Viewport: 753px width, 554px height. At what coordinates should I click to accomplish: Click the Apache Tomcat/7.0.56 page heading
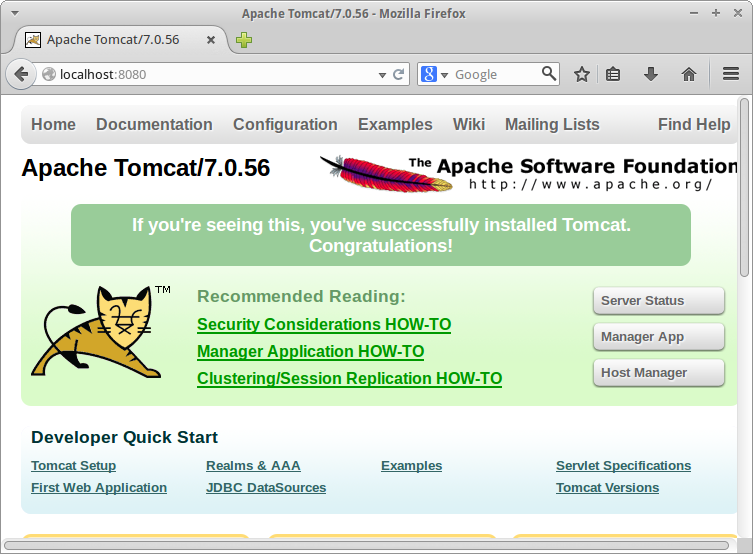point(146,168)
